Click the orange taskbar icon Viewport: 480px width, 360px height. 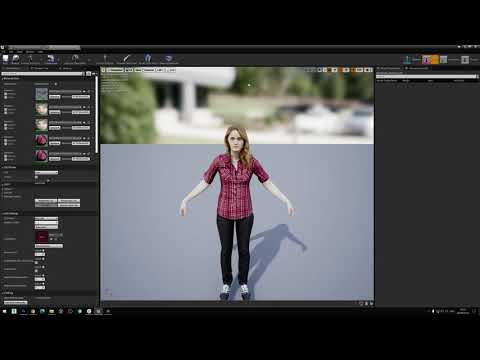33,311
